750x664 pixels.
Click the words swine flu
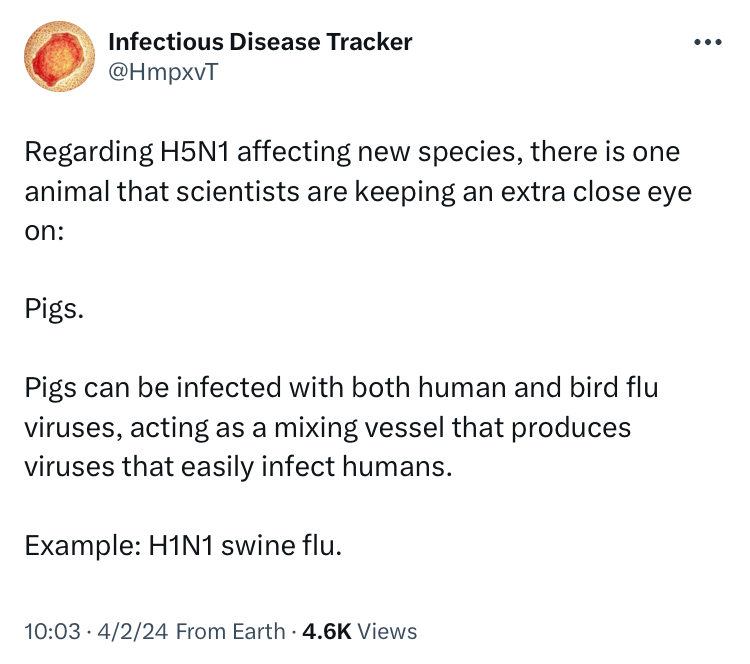[x=281, y=545]
